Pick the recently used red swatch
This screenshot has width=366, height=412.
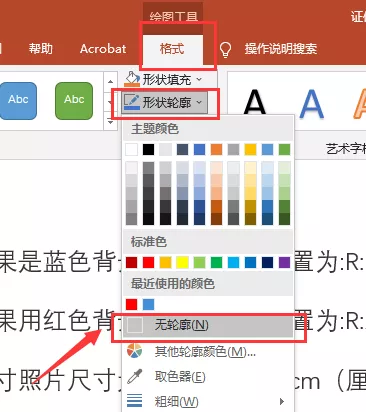(132, 304)
